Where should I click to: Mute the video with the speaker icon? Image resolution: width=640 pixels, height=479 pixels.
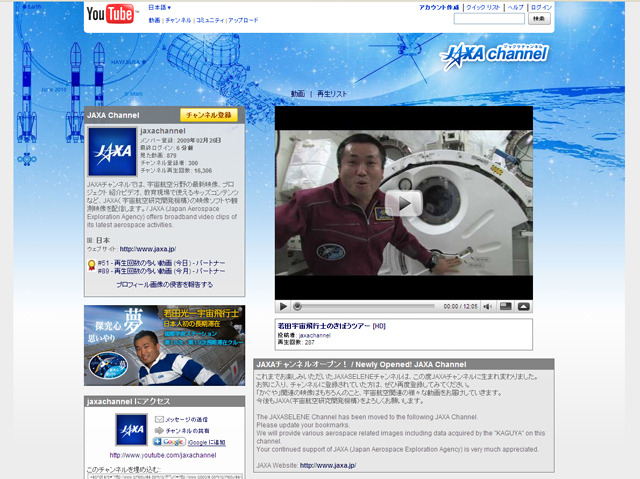487,306
